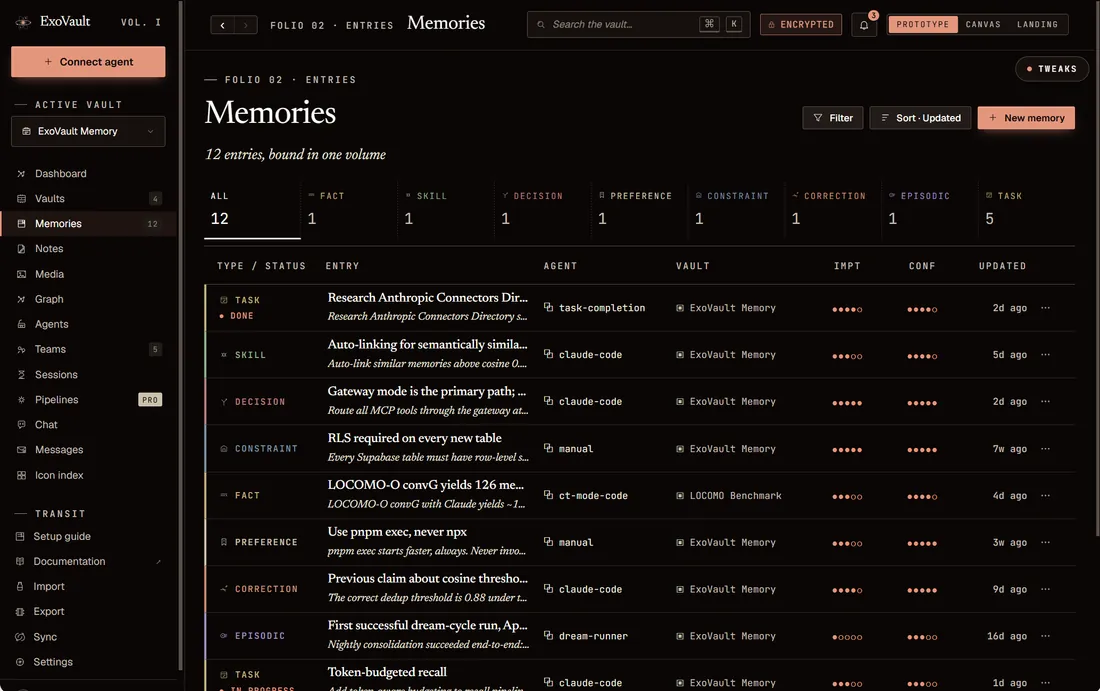Image resolution: width=1100 pixels, height=691 pixels.
Task: Select the Constraint type tab
Action: point(736,209)
